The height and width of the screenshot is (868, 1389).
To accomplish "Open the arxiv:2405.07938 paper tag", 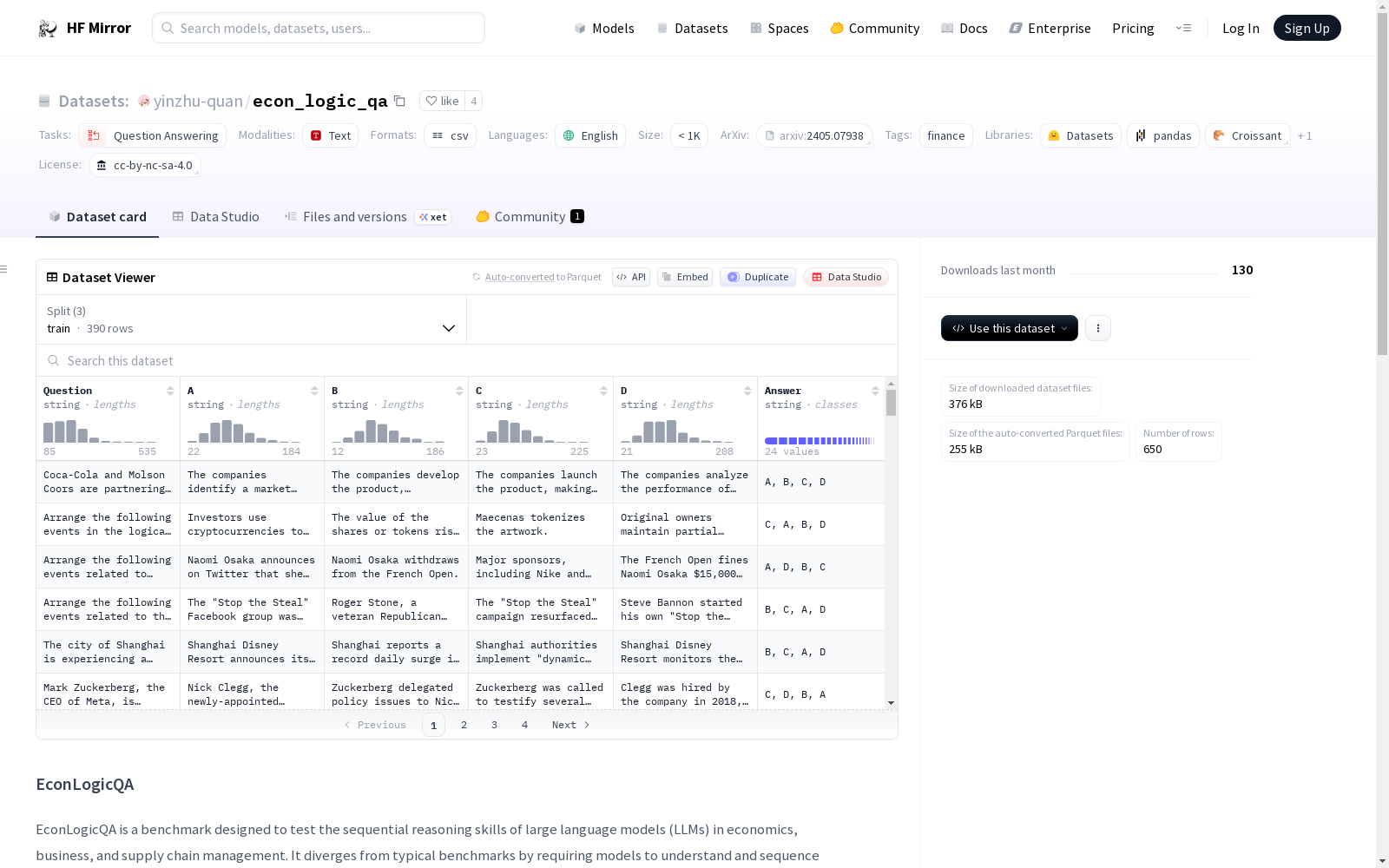I will (815, 135).
